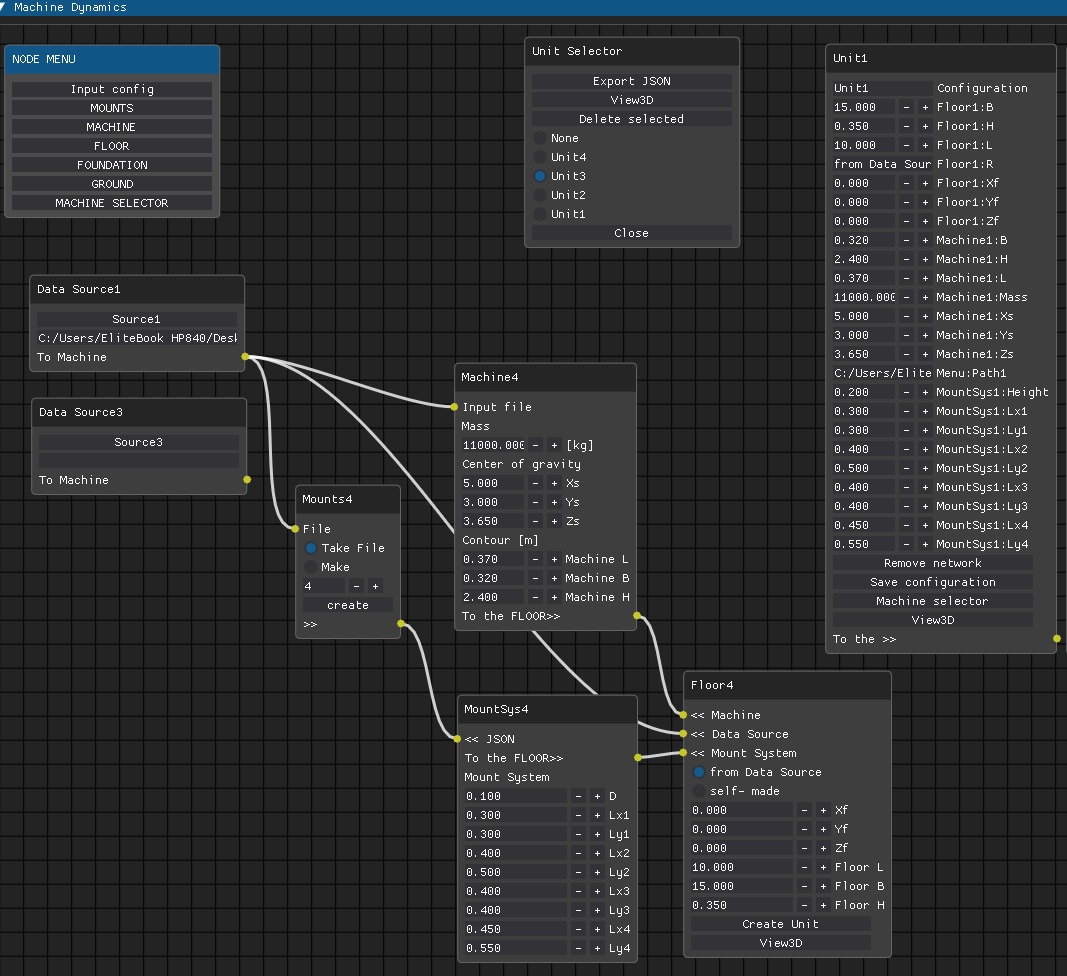This screenshot has height=976, width=1067.
Task: Increase D value in MountSys4
Action: 597,796
